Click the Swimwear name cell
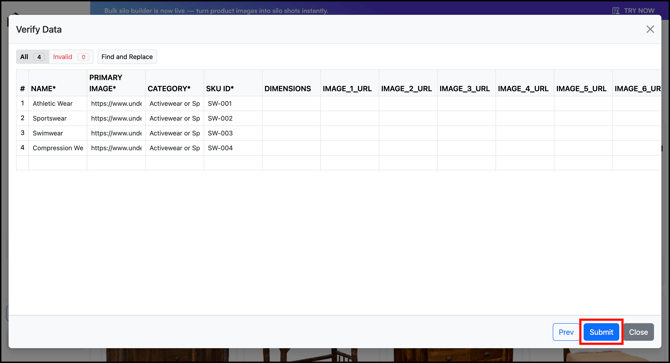Image resolution: width=670 pixels, height=363 pixels. coord(58,133)
